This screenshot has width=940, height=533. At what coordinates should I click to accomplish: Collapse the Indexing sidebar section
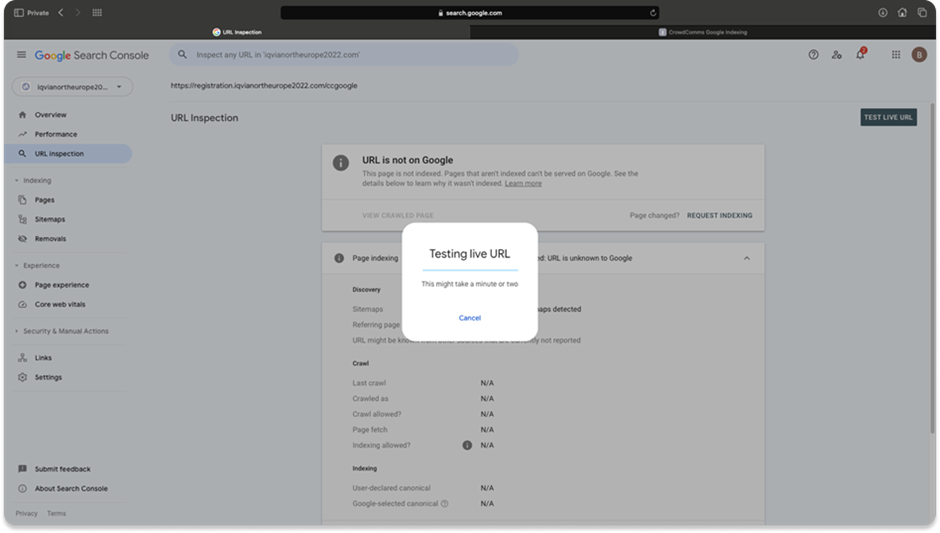tap(17, 181)
